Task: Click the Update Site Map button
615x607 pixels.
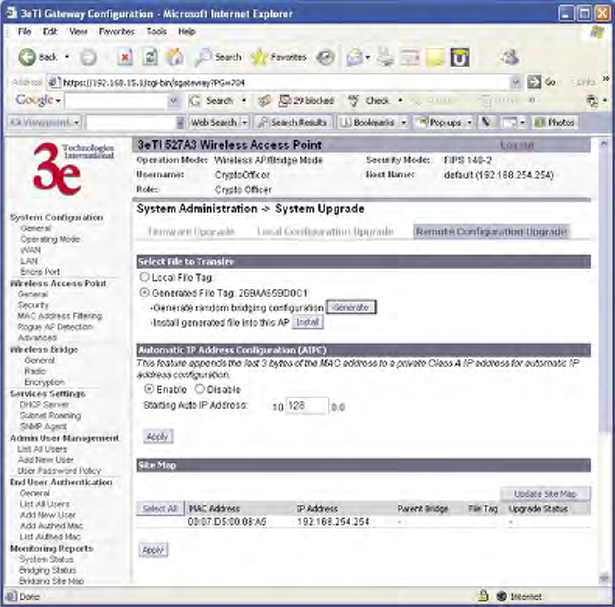Action: click(545, 494)
